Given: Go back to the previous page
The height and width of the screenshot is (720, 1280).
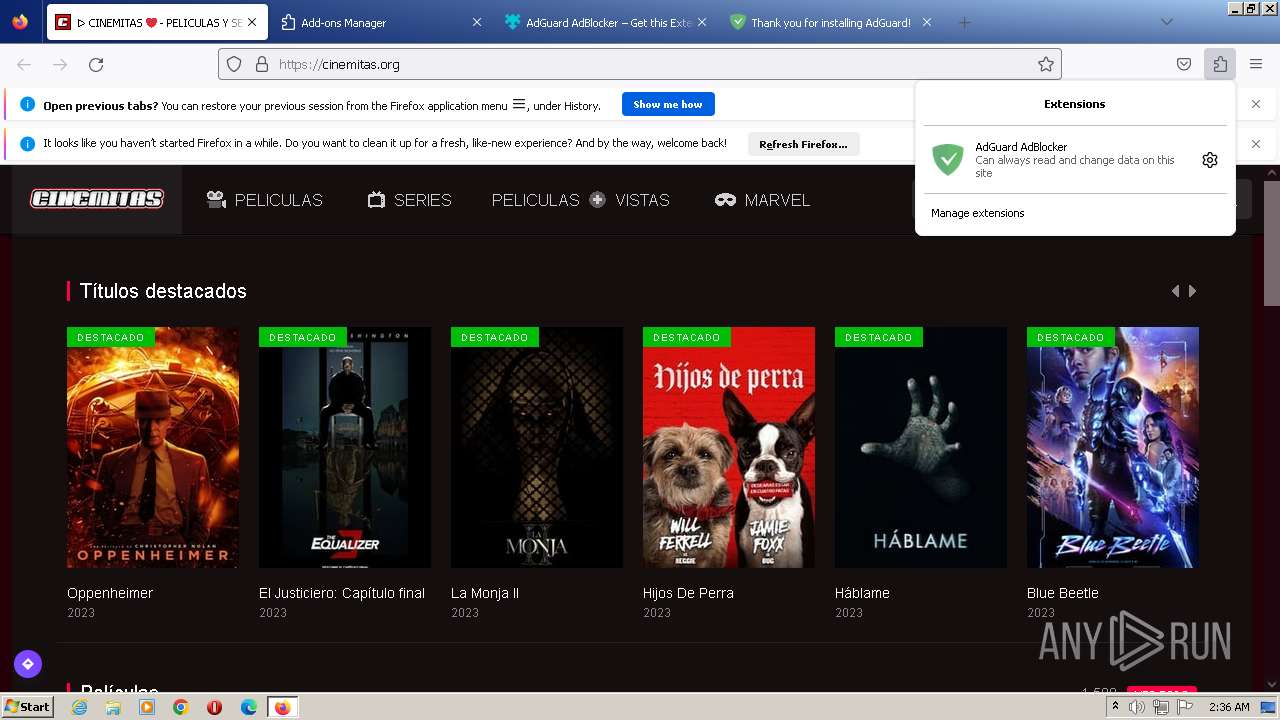Looking at the screenshot, I should [24, 64].
